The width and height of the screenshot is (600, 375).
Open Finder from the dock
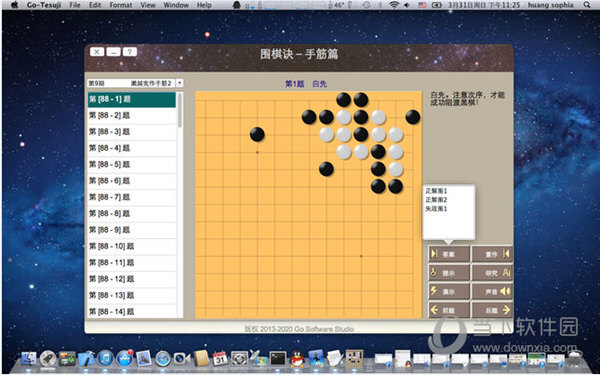coord(29,359)
